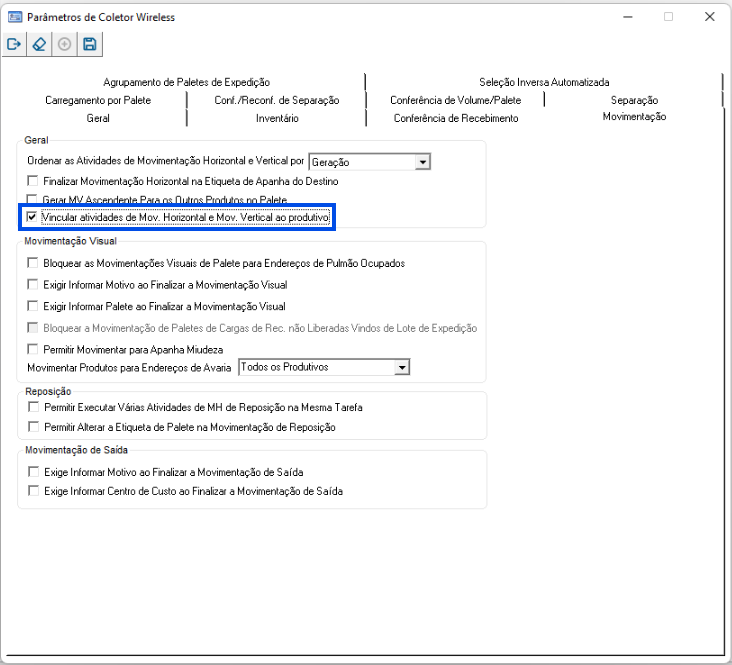Check Permitir Executar Várias Atividades de MH

tap(33, 407)
